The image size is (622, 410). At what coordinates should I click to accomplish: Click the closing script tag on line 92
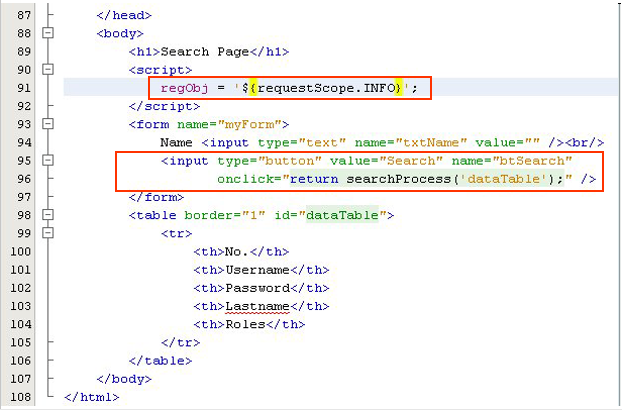coord(164,106)
